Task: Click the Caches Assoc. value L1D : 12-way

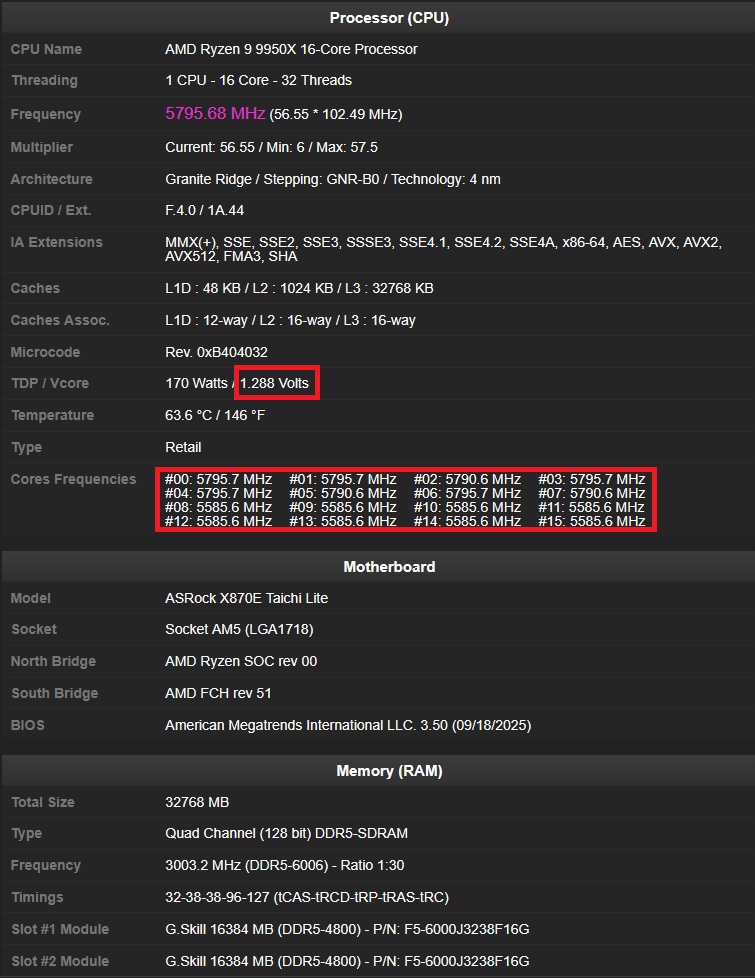Action: coord(290,321)
